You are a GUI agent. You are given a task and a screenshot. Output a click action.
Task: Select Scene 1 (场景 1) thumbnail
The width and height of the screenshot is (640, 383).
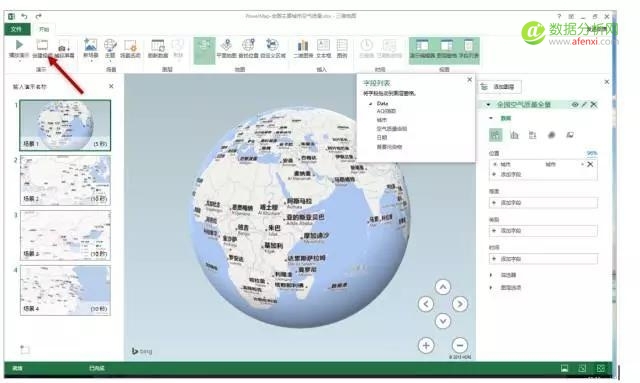click(65, 125)
